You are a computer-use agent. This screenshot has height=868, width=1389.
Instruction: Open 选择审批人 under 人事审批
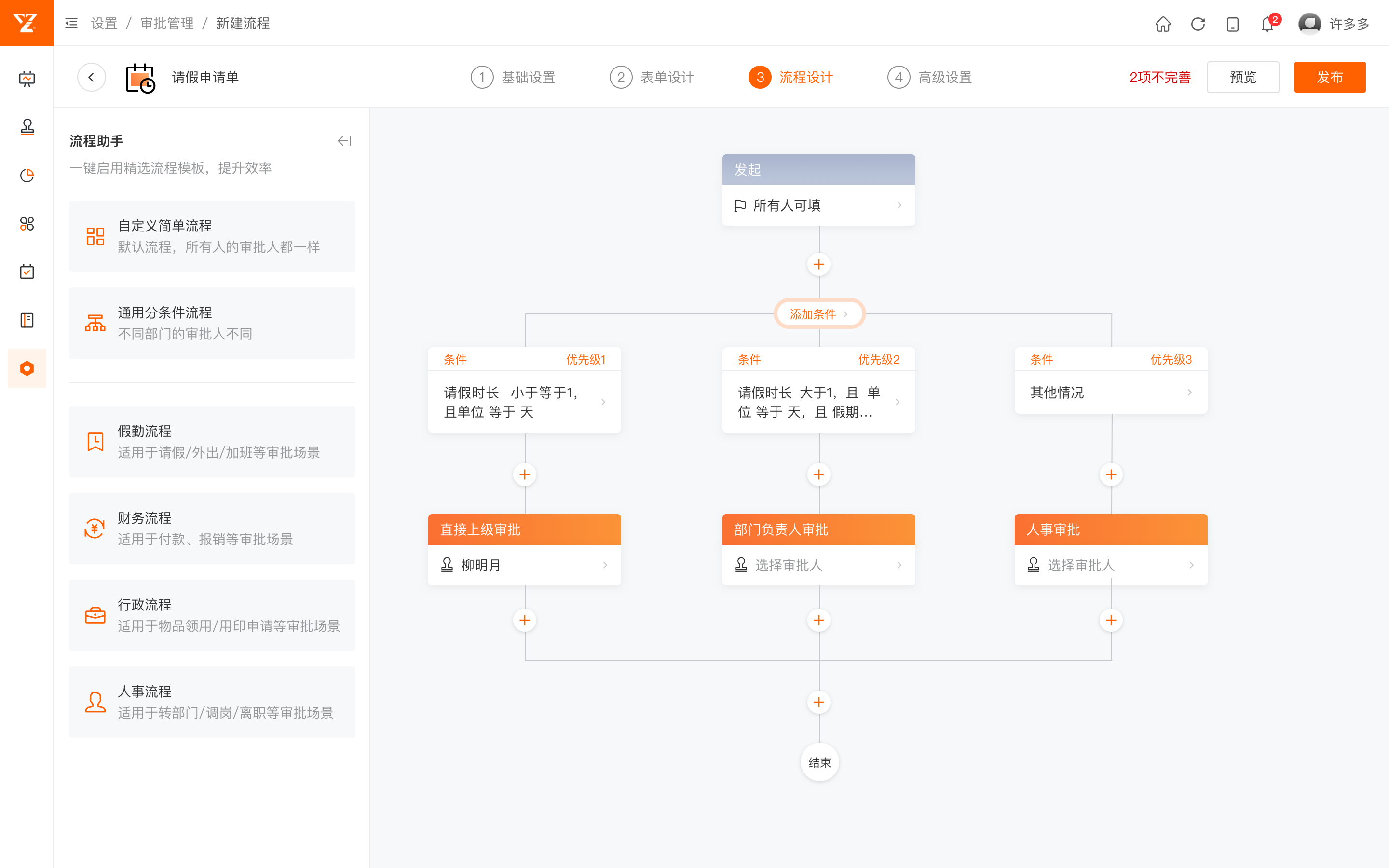coord(1111,565)
